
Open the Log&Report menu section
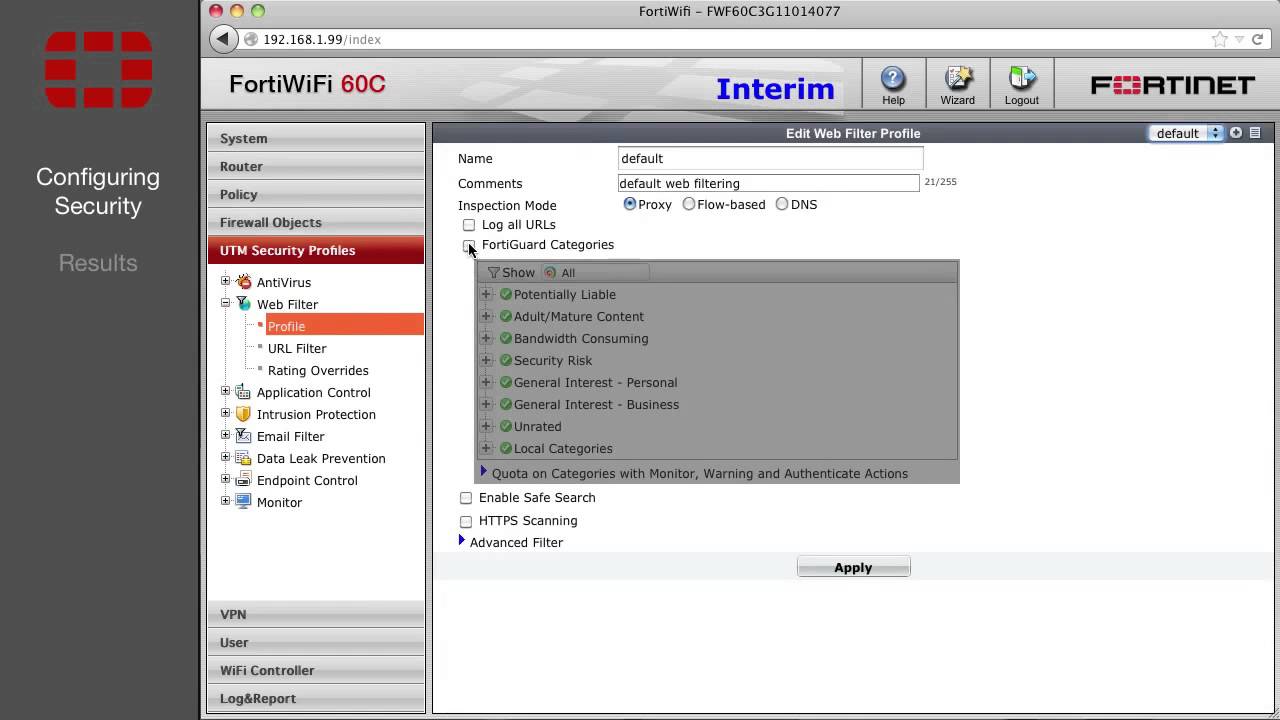[x=316, y=698]
